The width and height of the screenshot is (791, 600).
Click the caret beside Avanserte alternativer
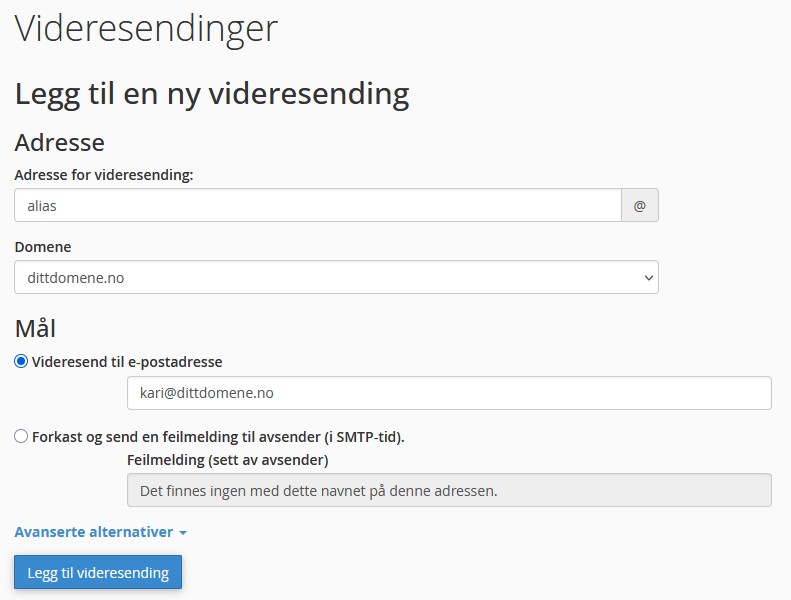tap(183, 533)
